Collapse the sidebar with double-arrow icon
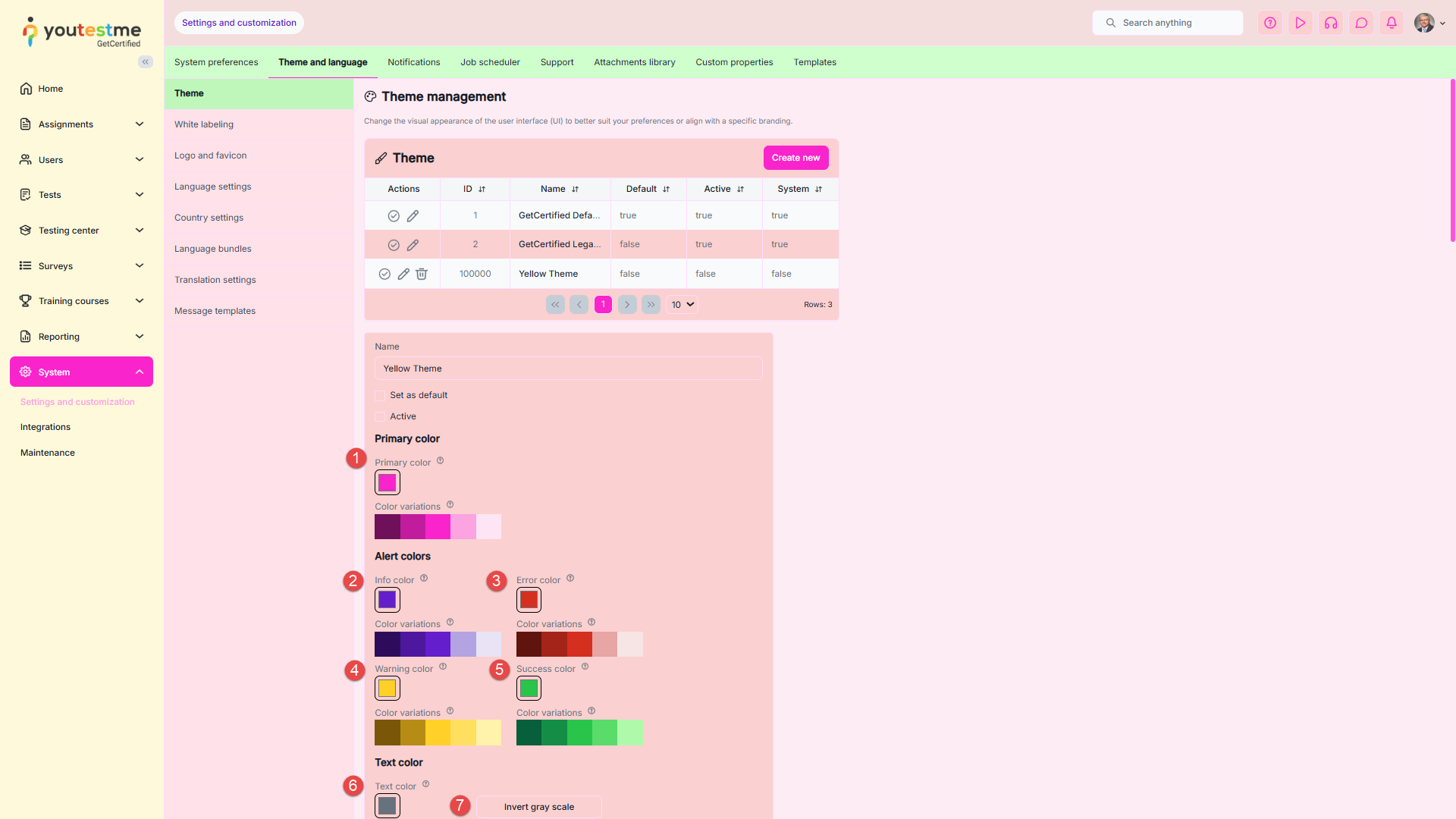 coord(146,62)
